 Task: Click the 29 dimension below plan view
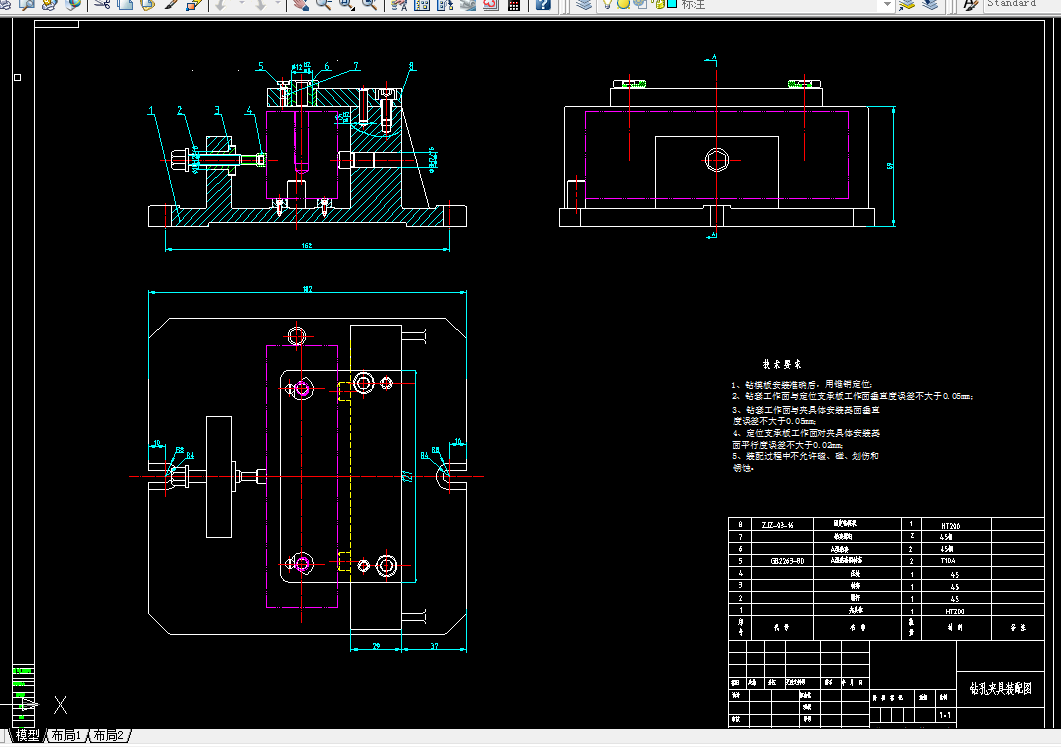click(x=376, y=646)
